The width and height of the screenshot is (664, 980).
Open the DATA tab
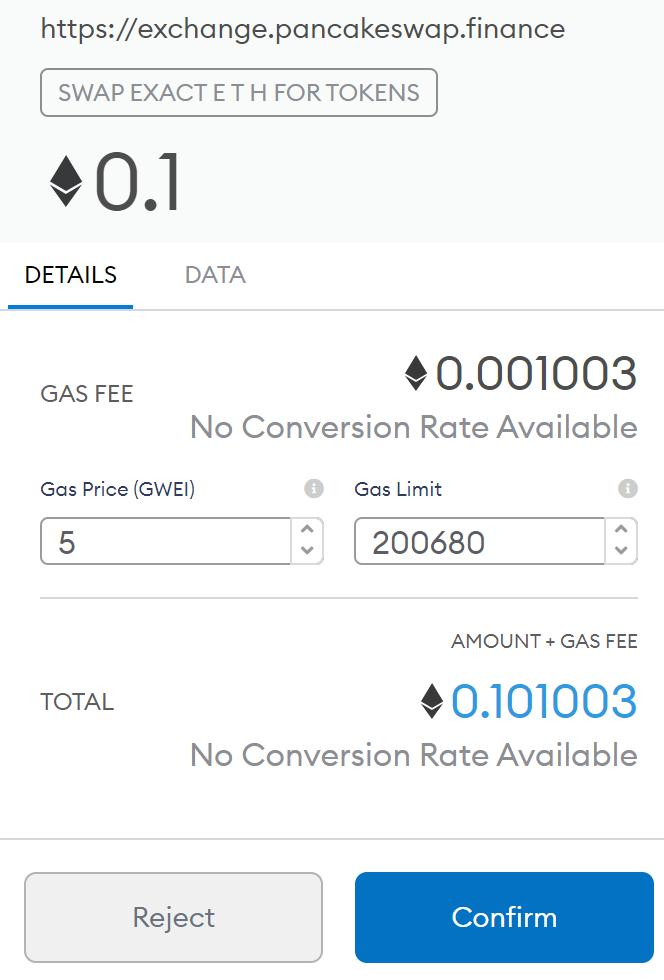click(x=215, y=275)
